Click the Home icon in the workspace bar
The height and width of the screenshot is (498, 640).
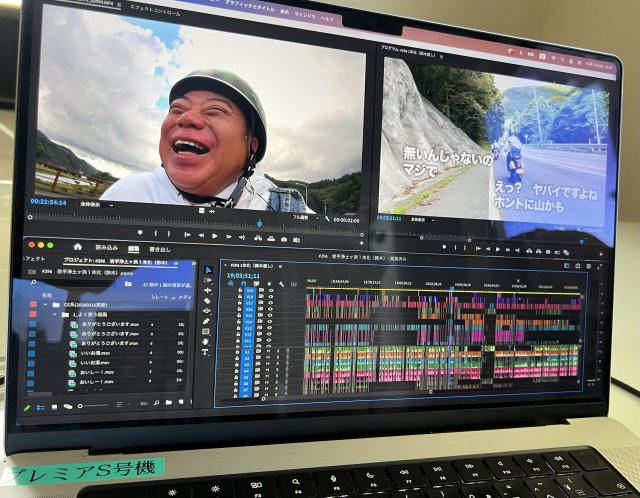pyautogui.click(x=78, y=247)
